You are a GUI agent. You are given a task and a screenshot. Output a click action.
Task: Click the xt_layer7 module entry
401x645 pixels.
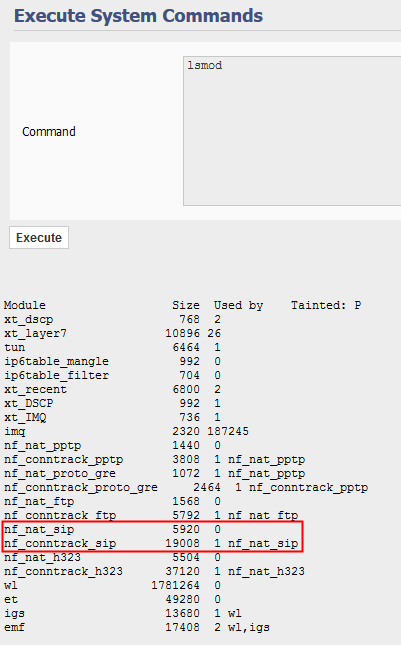pyautogui.click(x=35, y=333)
